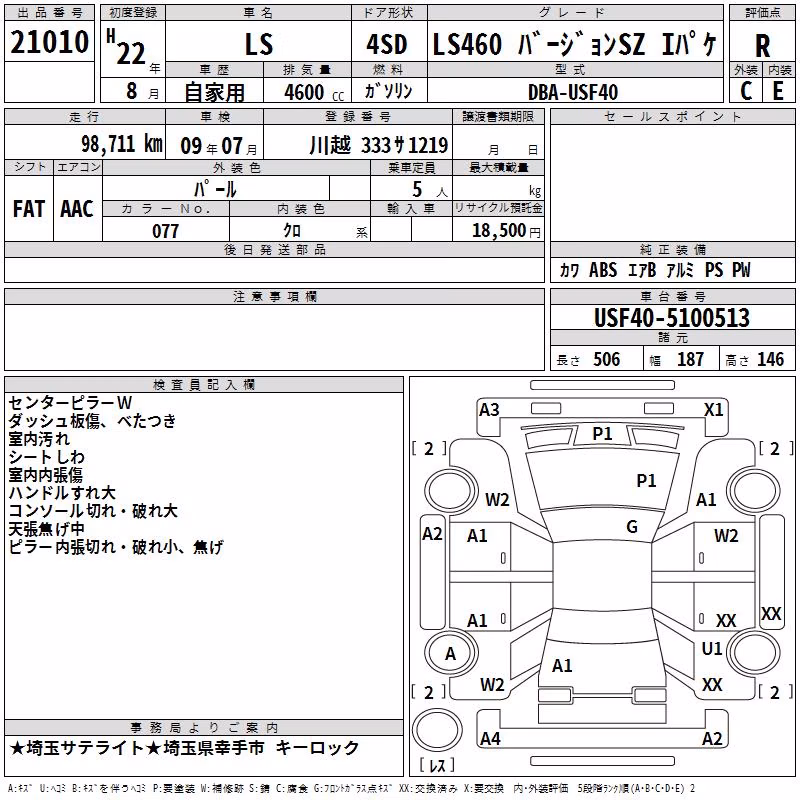Click the registration number 川越 333サ1219
Viewport: 800px width, 800px height.
[379, 145]
